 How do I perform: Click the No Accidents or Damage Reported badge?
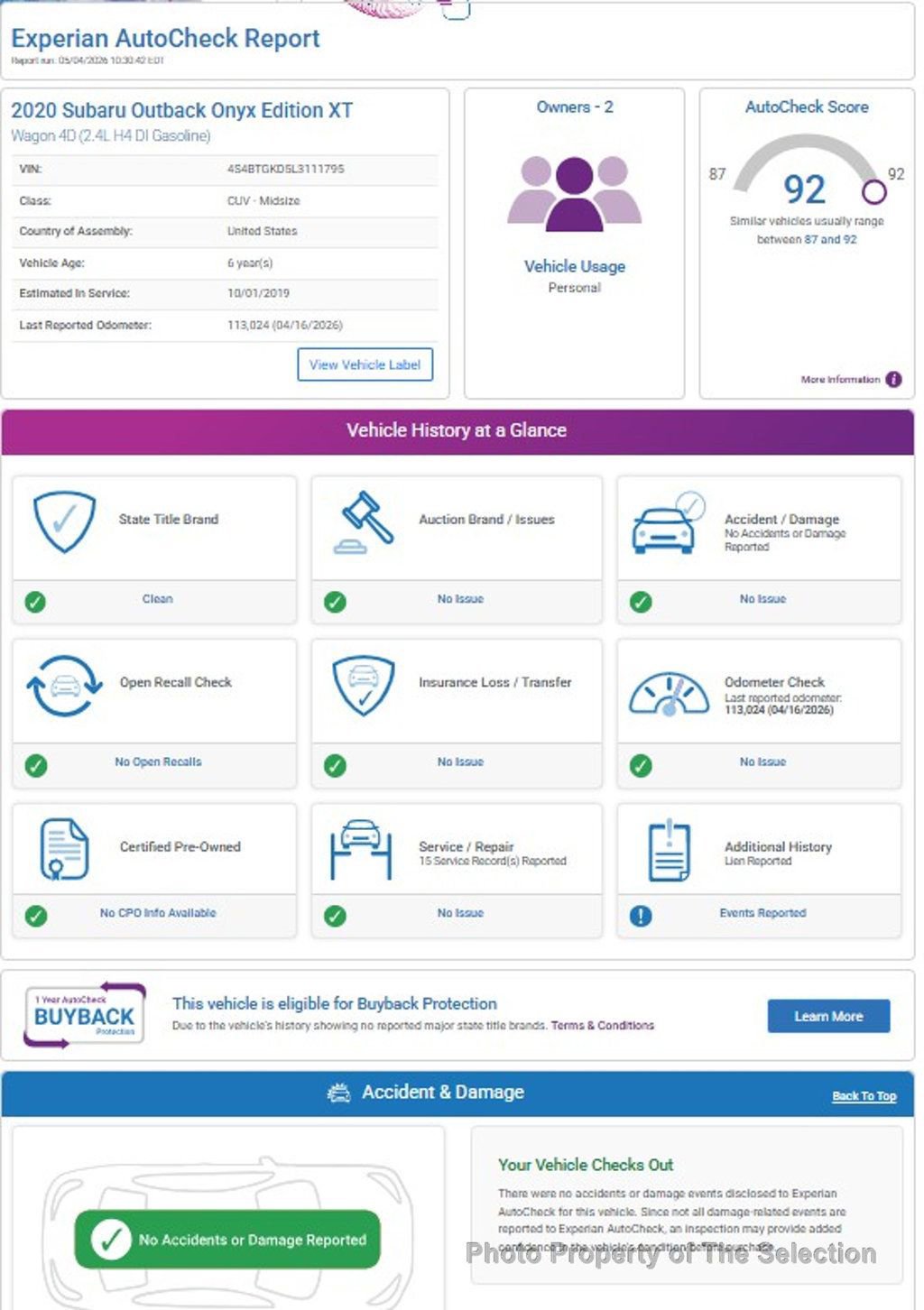(227, 1240)
